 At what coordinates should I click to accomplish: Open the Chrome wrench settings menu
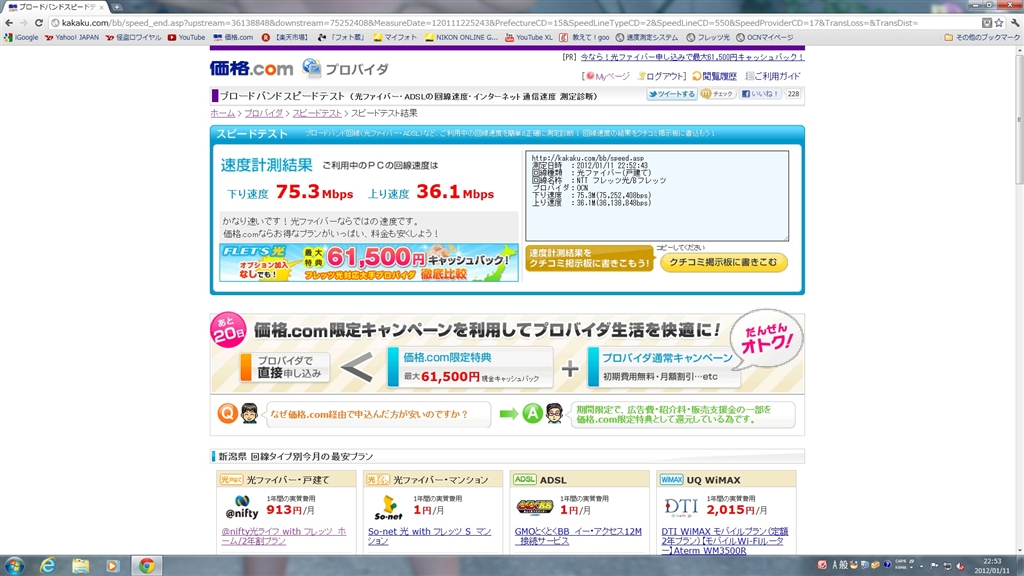tap(1015, 23)
